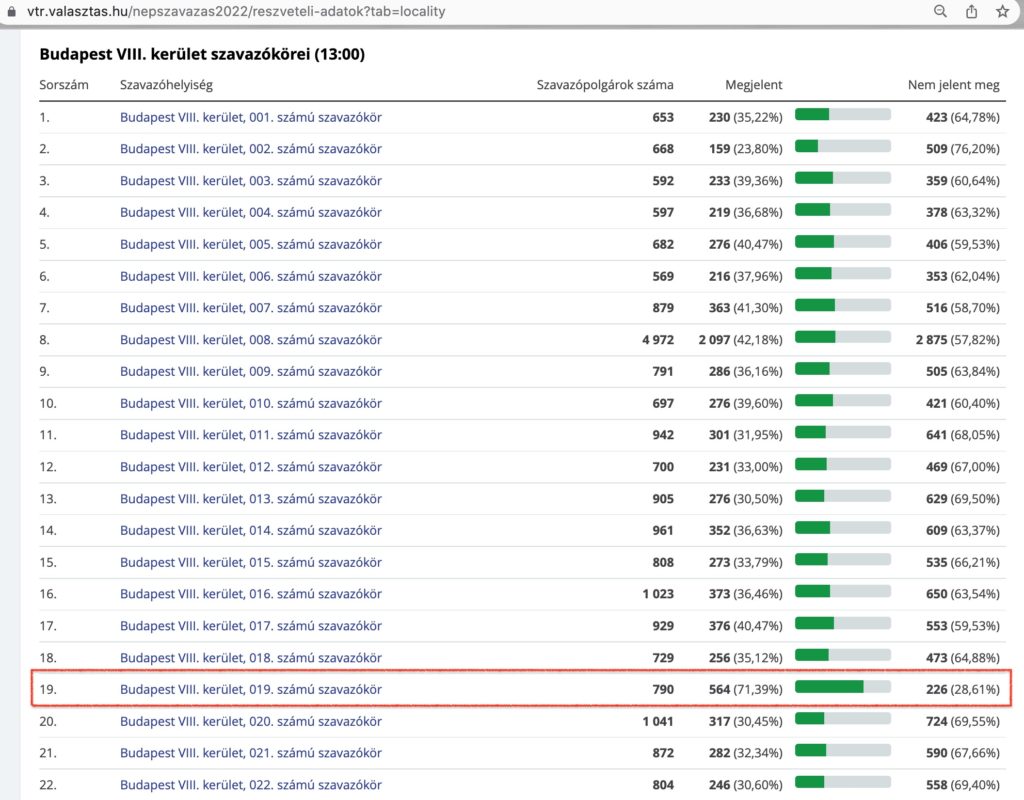
Task: Open the 019. számú szavazókör link
Action: point(250,689)
